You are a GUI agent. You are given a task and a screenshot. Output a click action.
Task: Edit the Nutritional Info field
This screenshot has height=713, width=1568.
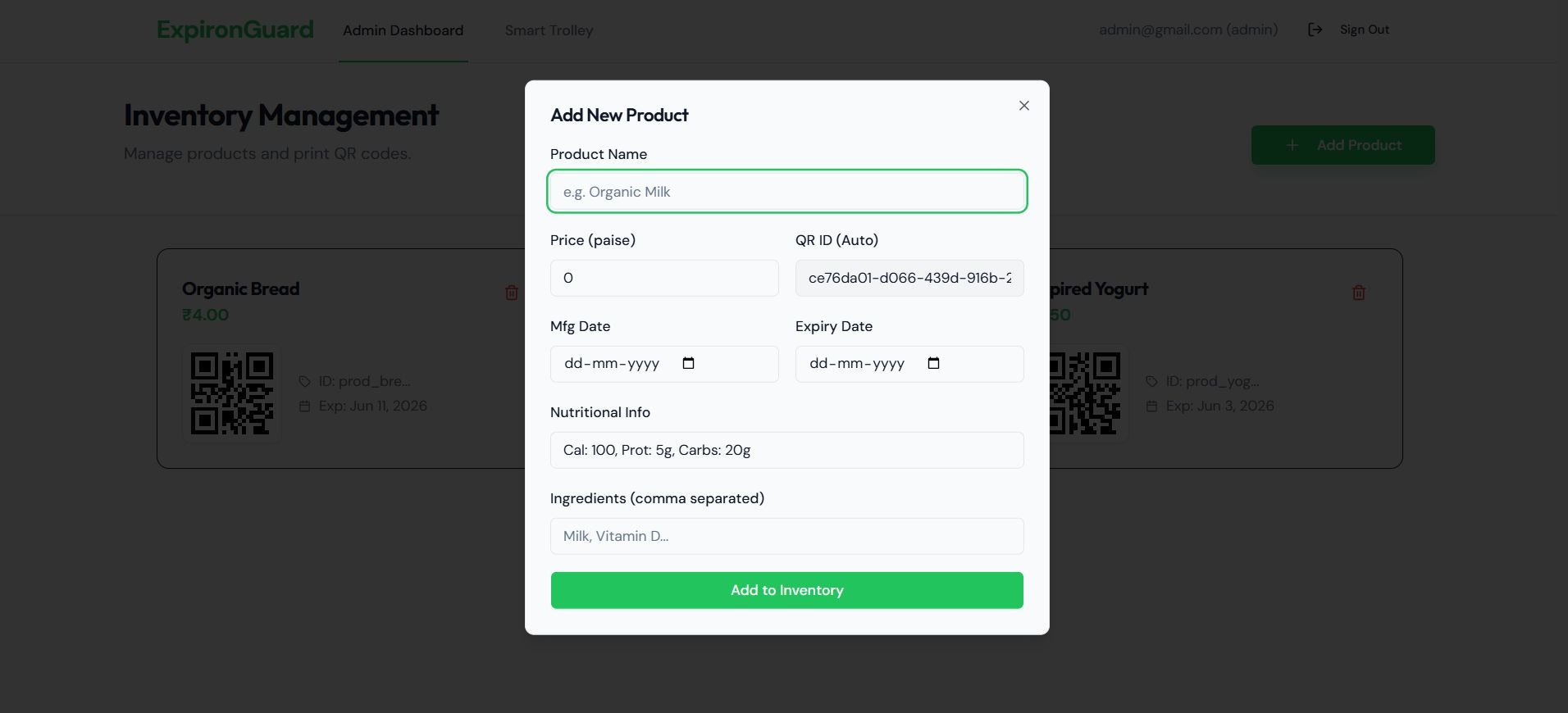point(786,450)
